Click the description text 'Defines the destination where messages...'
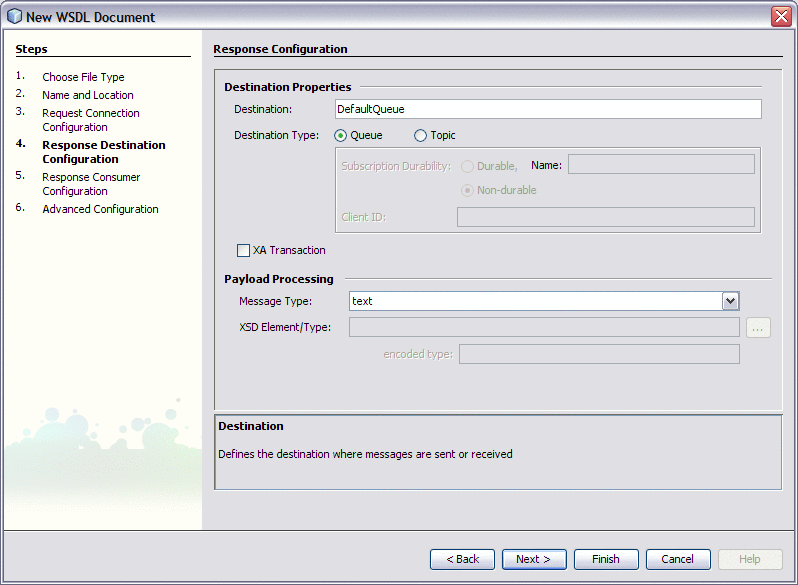Image resolution: width=798 pixels, height=585 pixels. pyautogui.click(x=365, y=454)
